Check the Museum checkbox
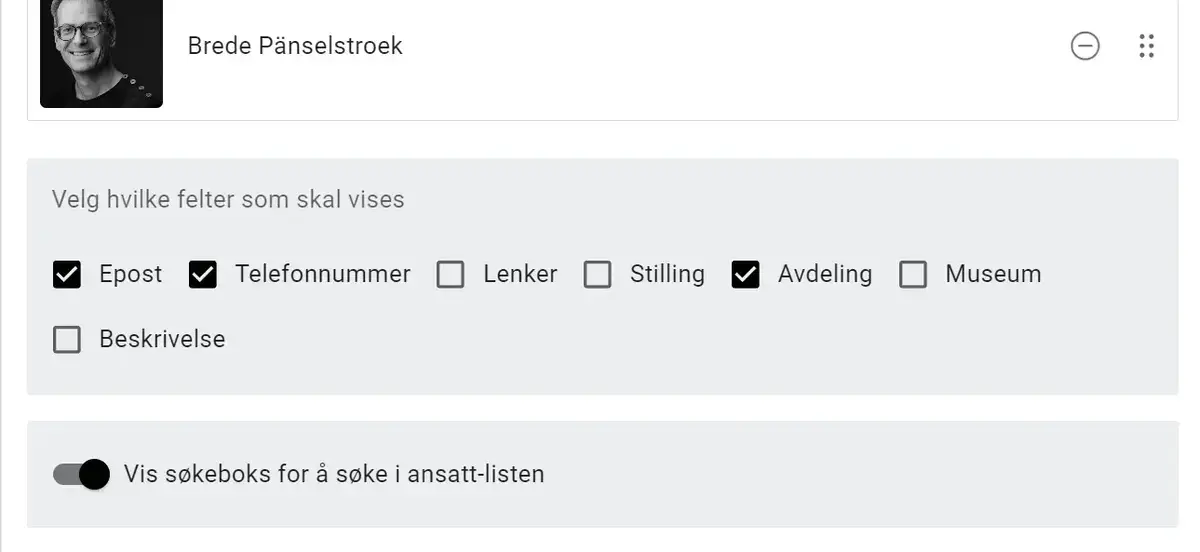Viewport: 1200px width, 552px height. coord(913,274)
